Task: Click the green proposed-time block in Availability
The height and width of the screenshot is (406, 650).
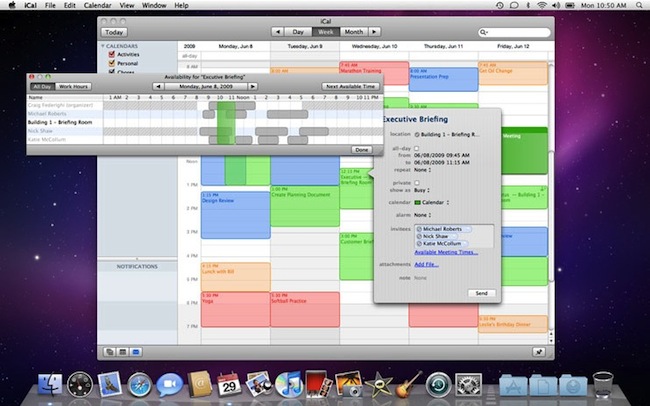Action: pyautogui.click(x=226, y=123)
